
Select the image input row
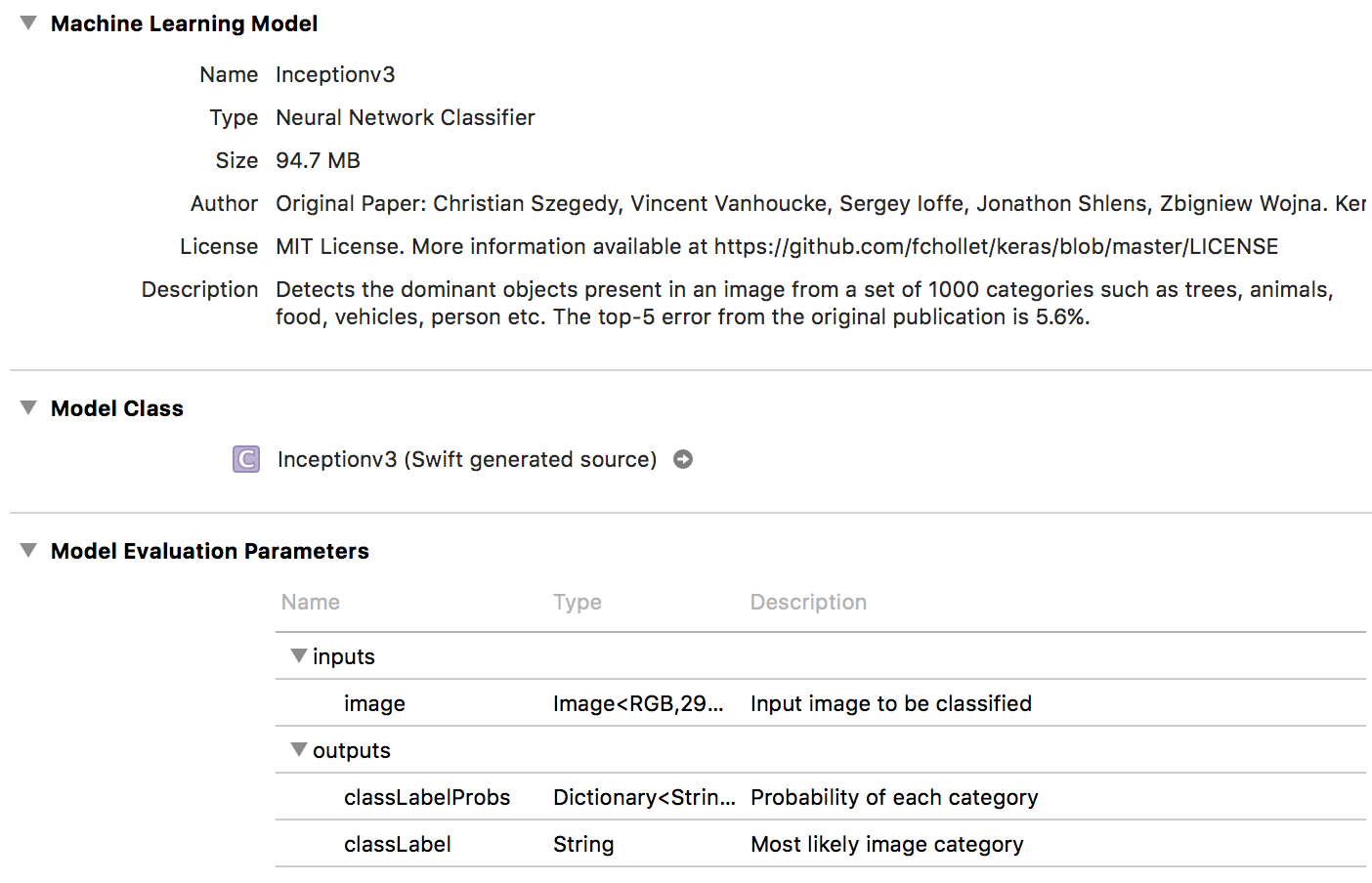click(x=374, y=703)
